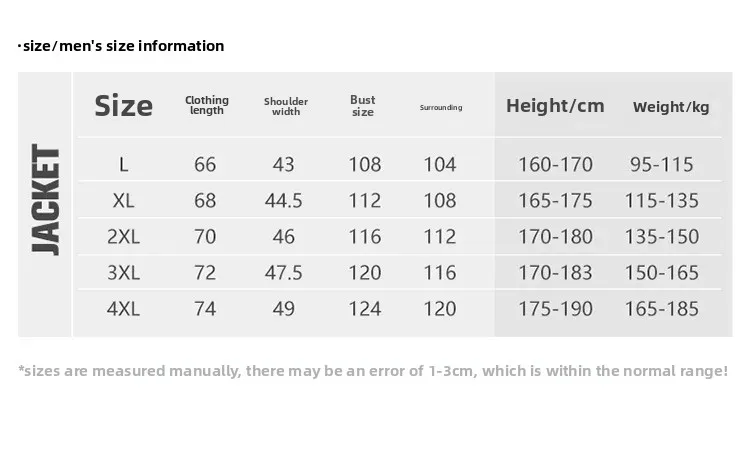Click the manual measurement error footnote
Image resolution: width=750 pixels, height=449 pixels.
(373, 371)
